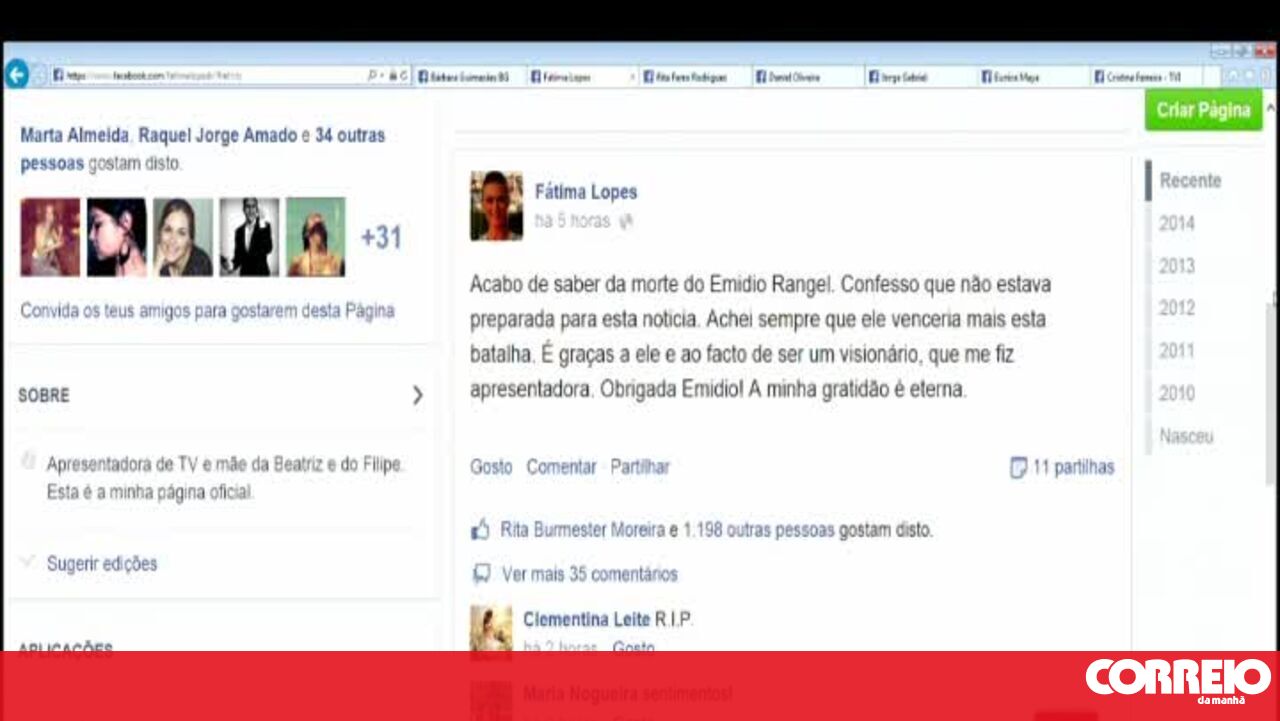
Task: Expand 'Ver mais 35 comentários'
Action: (589, 574)
